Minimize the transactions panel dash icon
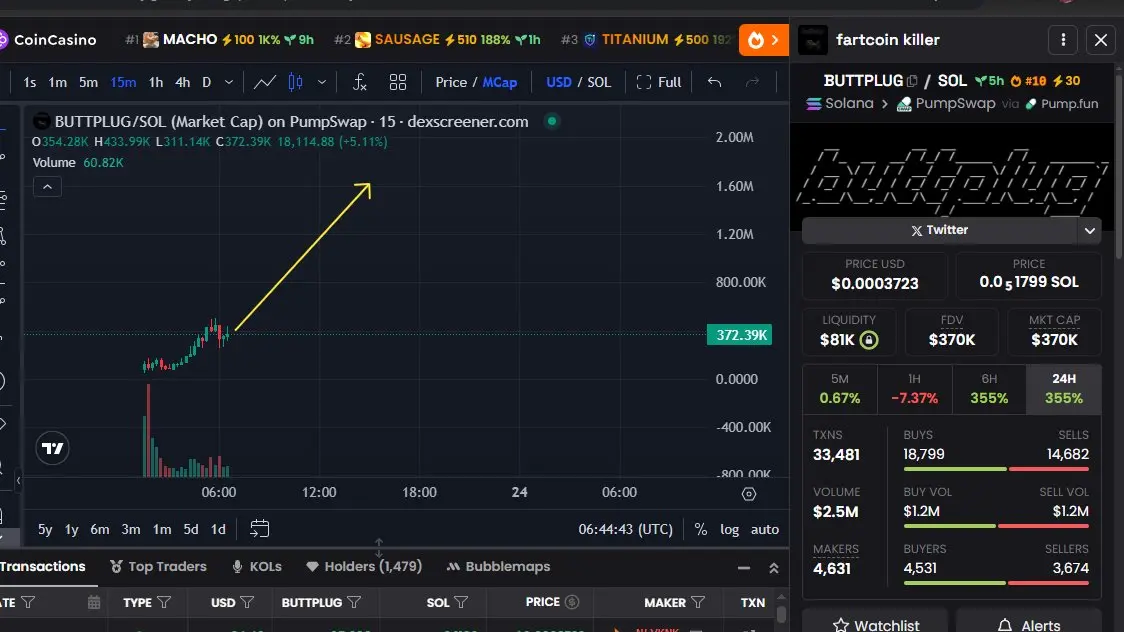The width and height of the screenshot is (1124, 632). tap(744, 568)
